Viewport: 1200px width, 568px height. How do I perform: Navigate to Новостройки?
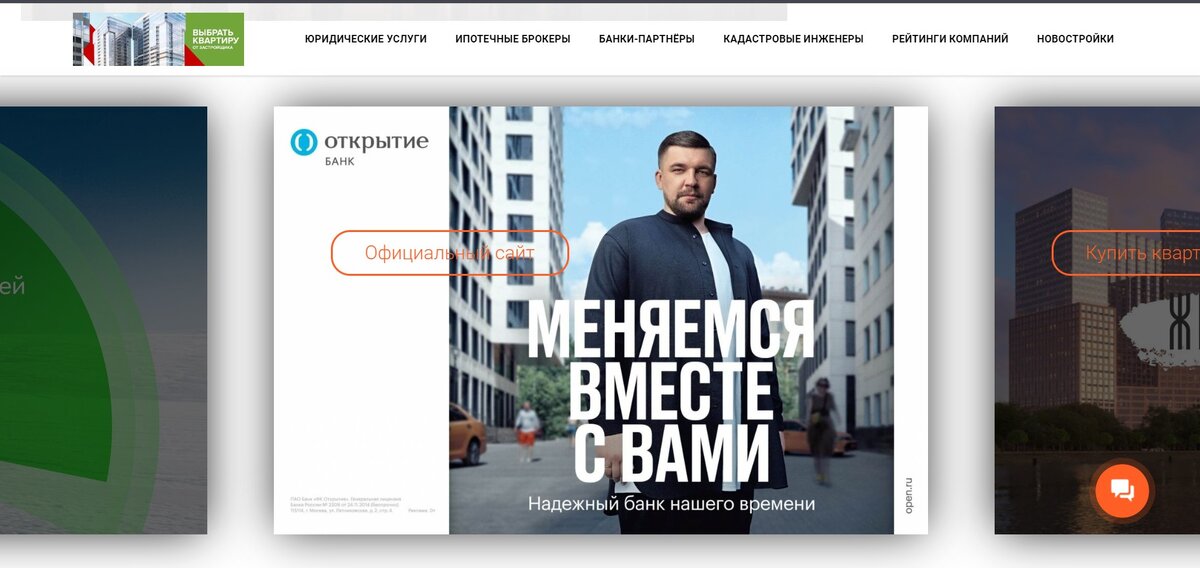click(1075, 39)
